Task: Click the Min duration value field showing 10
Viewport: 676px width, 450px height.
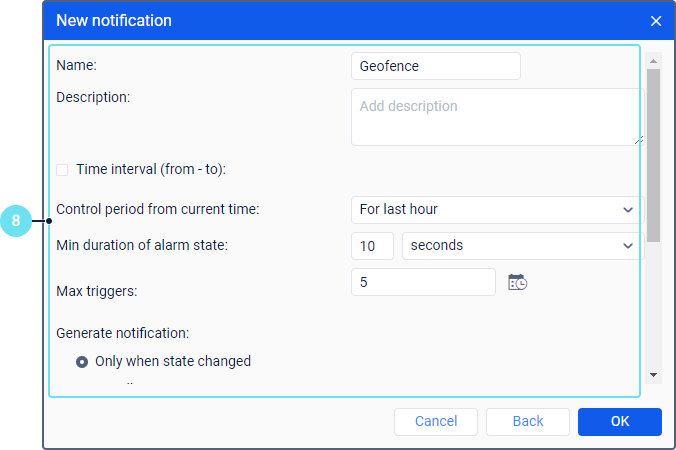Action: pyautogui.click(x=372, y=246)
